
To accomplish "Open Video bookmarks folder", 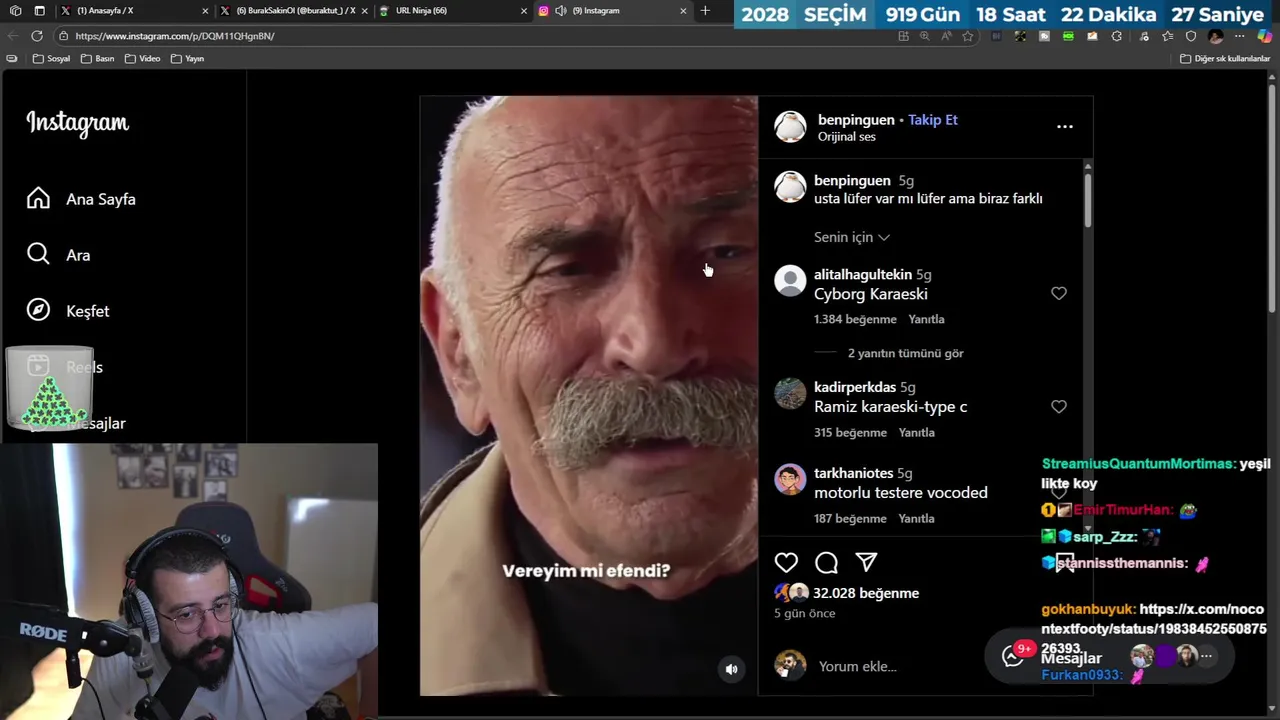I will coord(142,59).
